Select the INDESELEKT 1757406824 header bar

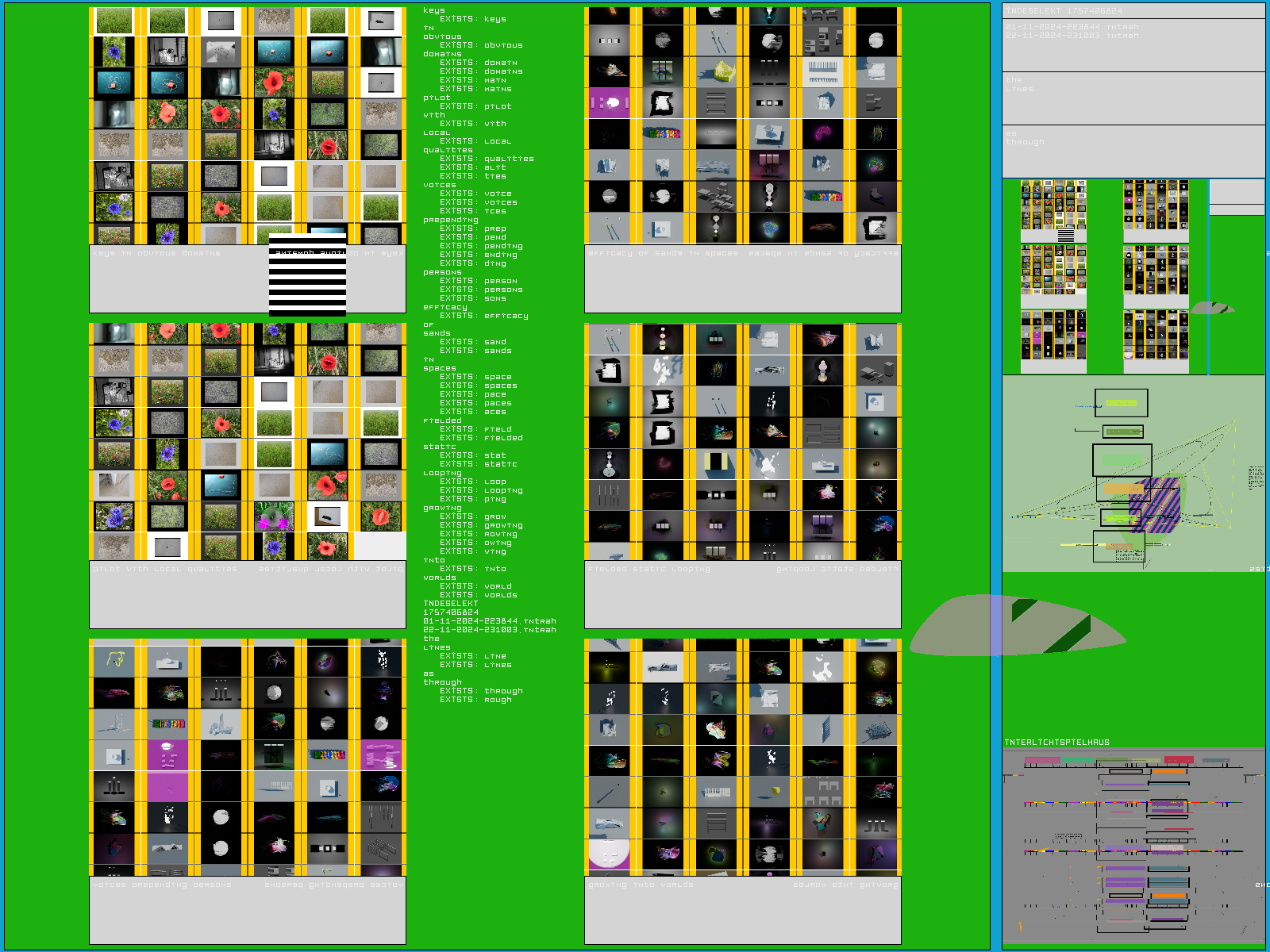tap(1133, 11)
